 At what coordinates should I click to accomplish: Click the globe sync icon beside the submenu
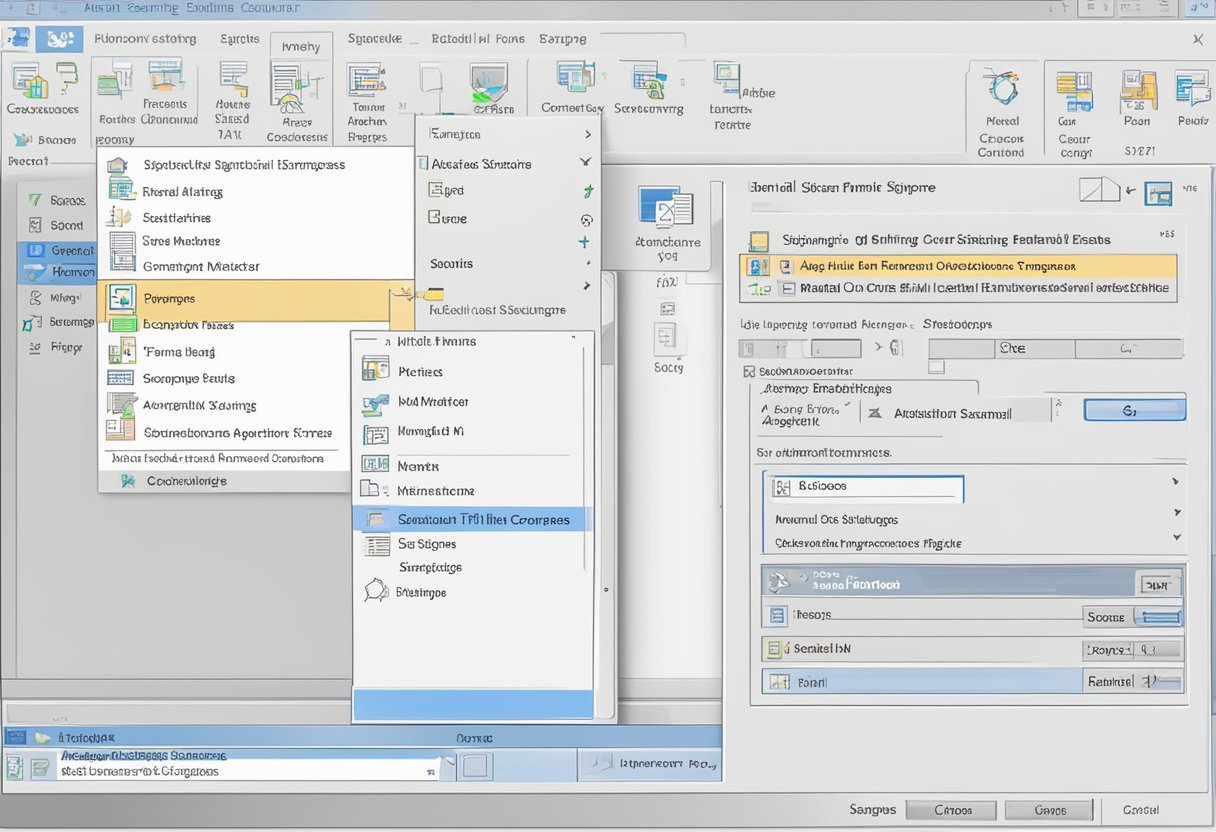coord(586,220)
